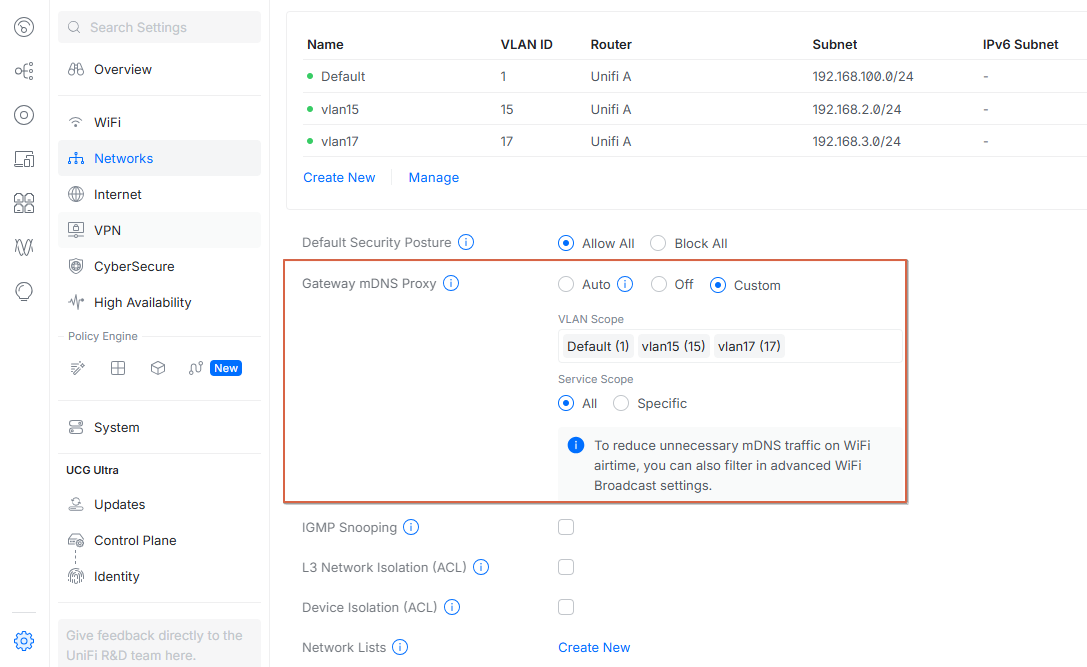Open the topology icon in left rail

[24, 71]
